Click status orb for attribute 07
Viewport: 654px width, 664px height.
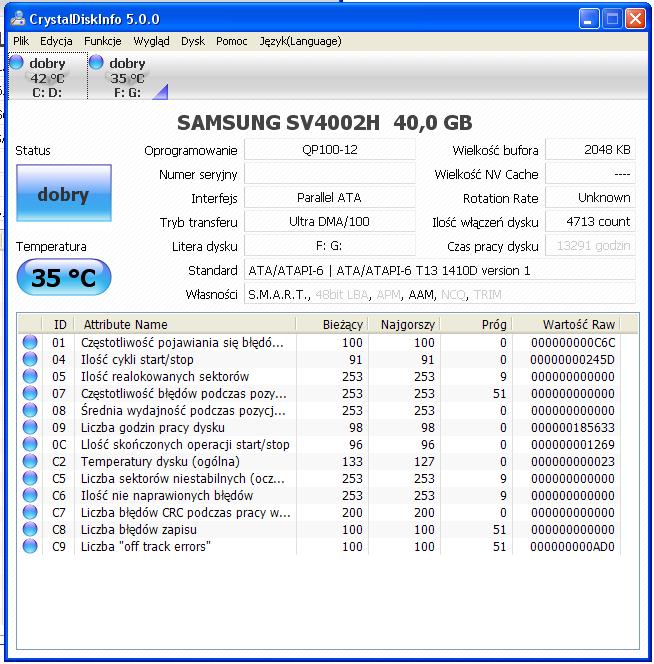tap(30, 393)
